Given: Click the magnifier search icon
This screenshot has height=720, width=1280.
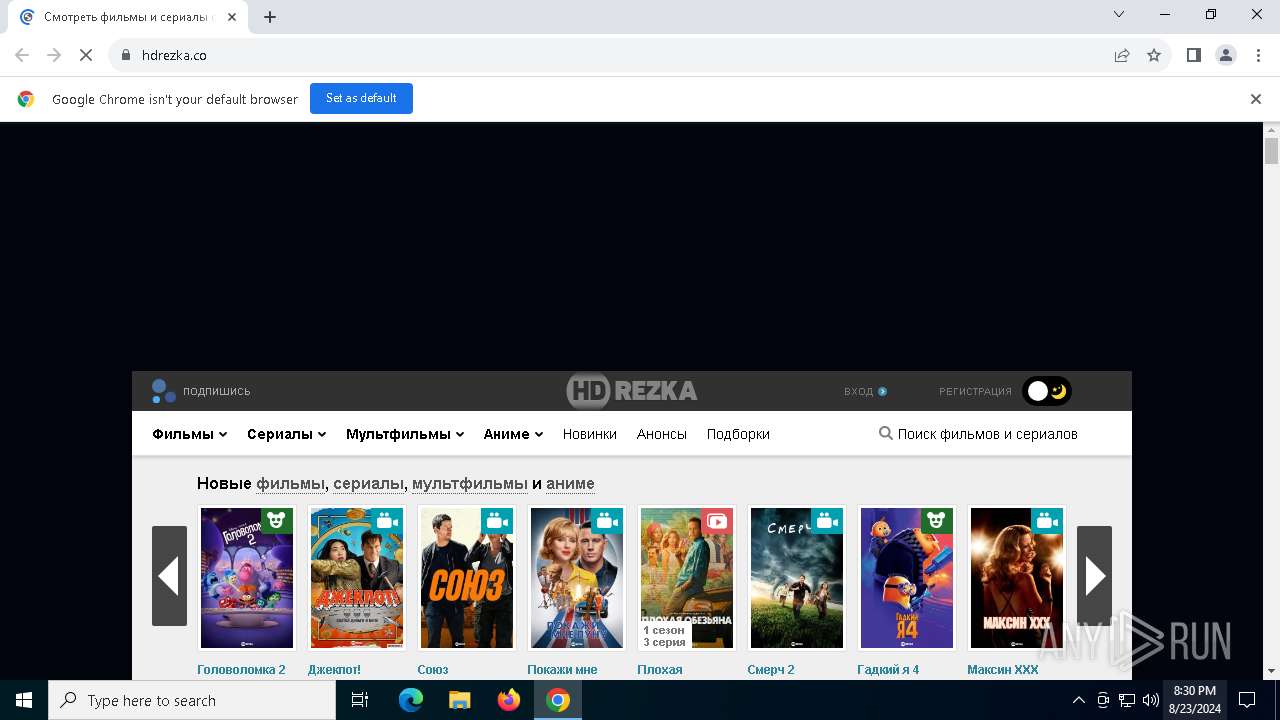Looking at the screenshot, I should (885, 433).
